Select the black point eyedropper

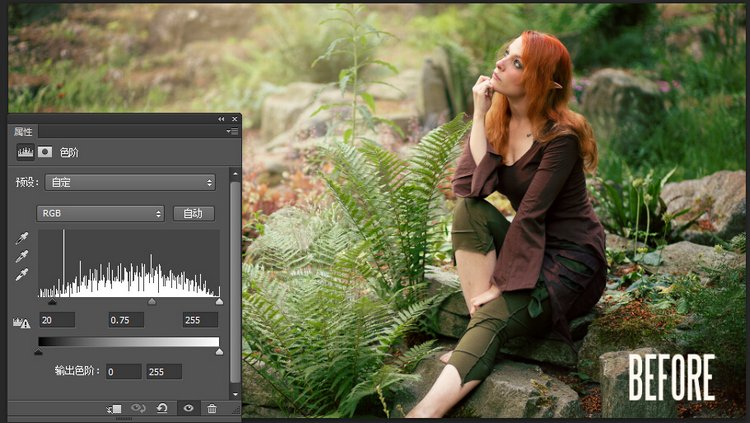pyautogui.click(x=22, y=238)
